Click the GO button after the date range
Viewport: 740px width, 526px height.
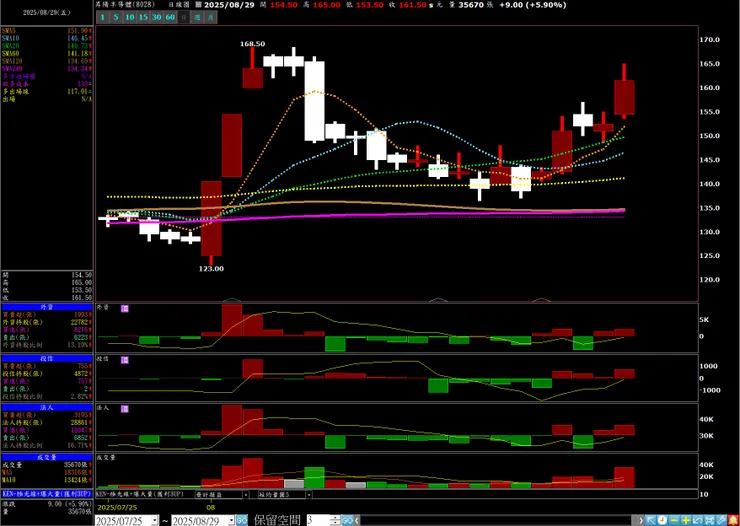tap(242, 520)
